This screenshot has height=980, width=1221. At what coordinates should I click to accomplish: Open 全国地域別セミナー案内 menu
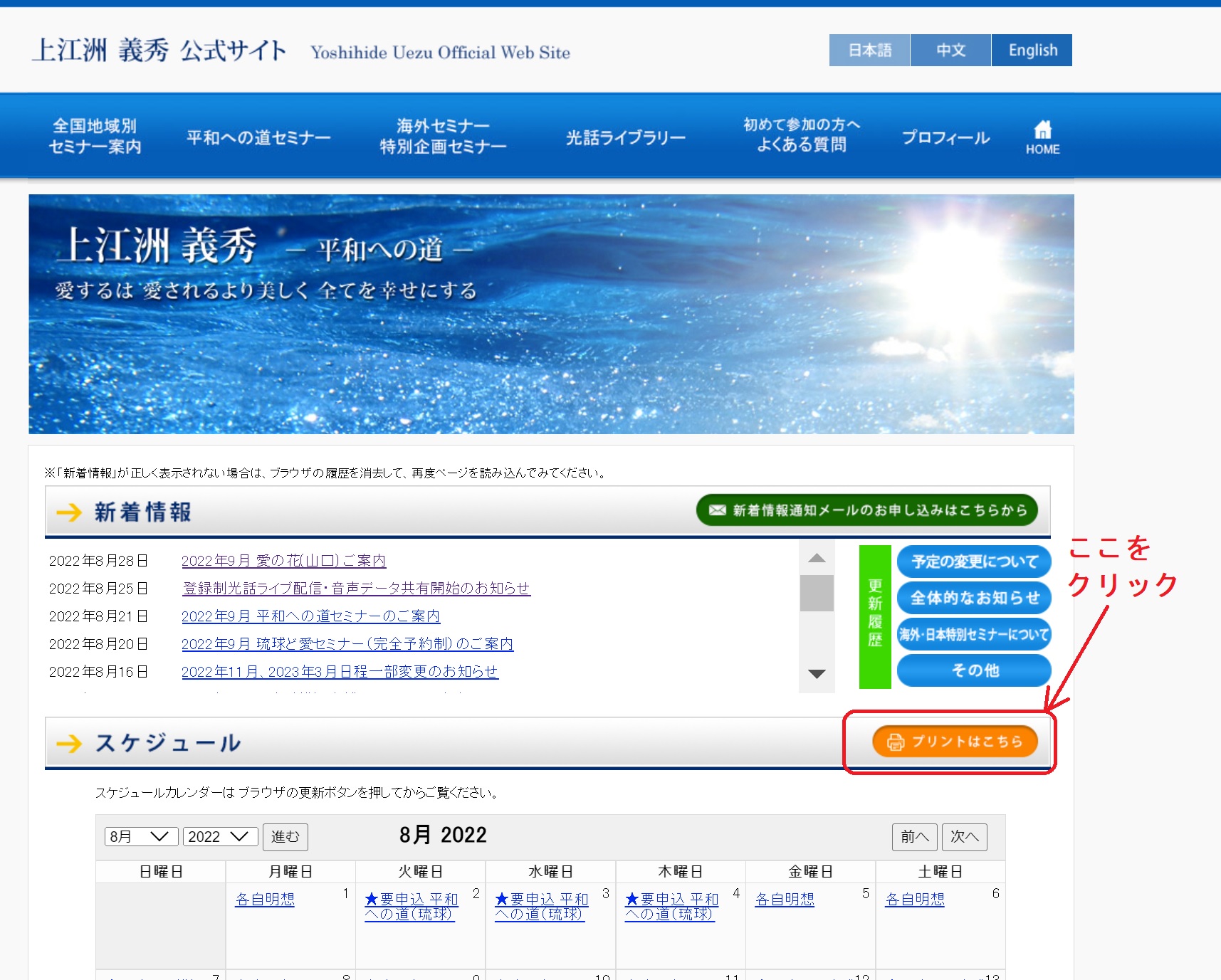point(95,136)
